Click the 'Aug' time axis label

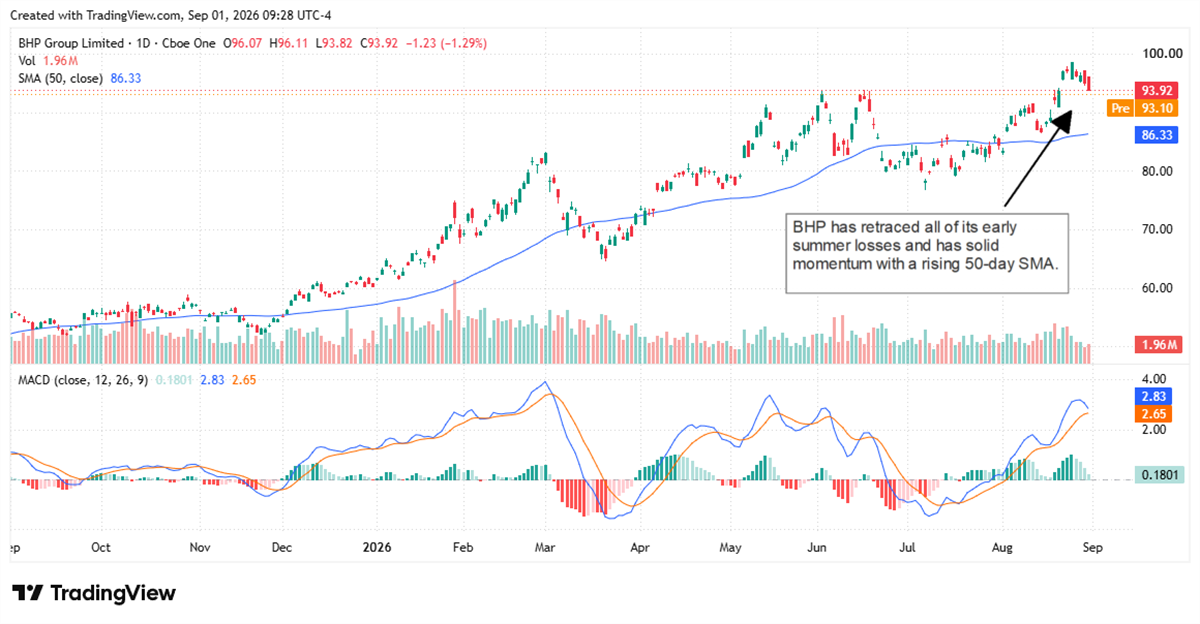pos(1004,548)
